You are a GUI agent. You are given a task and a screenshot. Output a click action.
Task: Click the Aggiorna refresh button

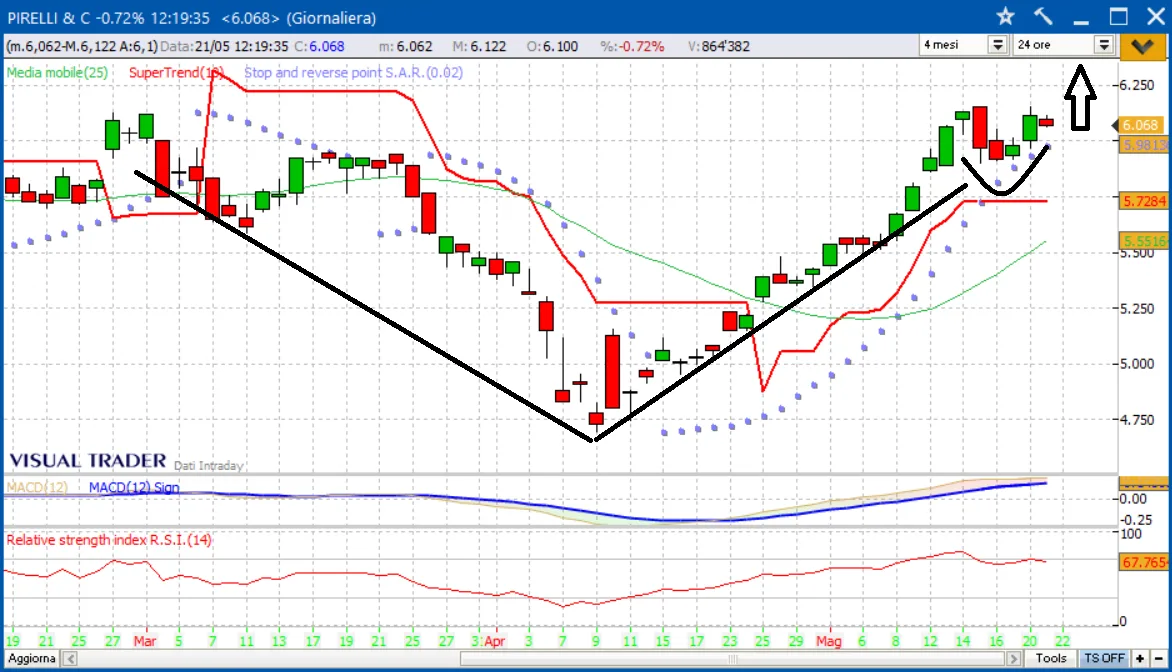[x=31, y=659]
